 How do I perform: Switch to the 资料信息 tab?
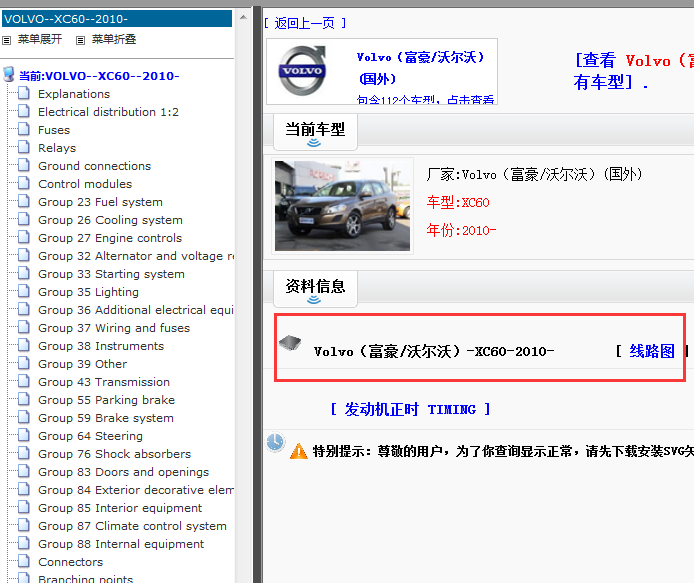tap(315, 289)
